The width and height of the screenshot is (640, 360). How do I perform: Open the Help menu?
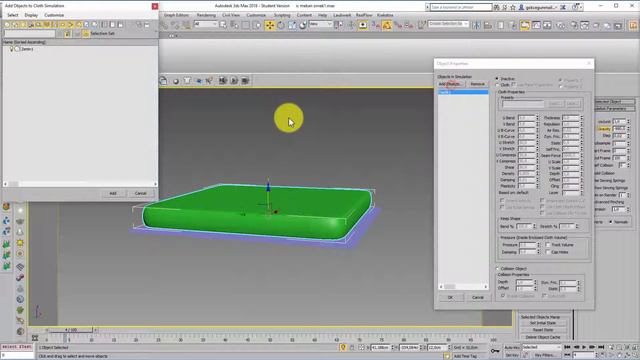tap(322, 15)
